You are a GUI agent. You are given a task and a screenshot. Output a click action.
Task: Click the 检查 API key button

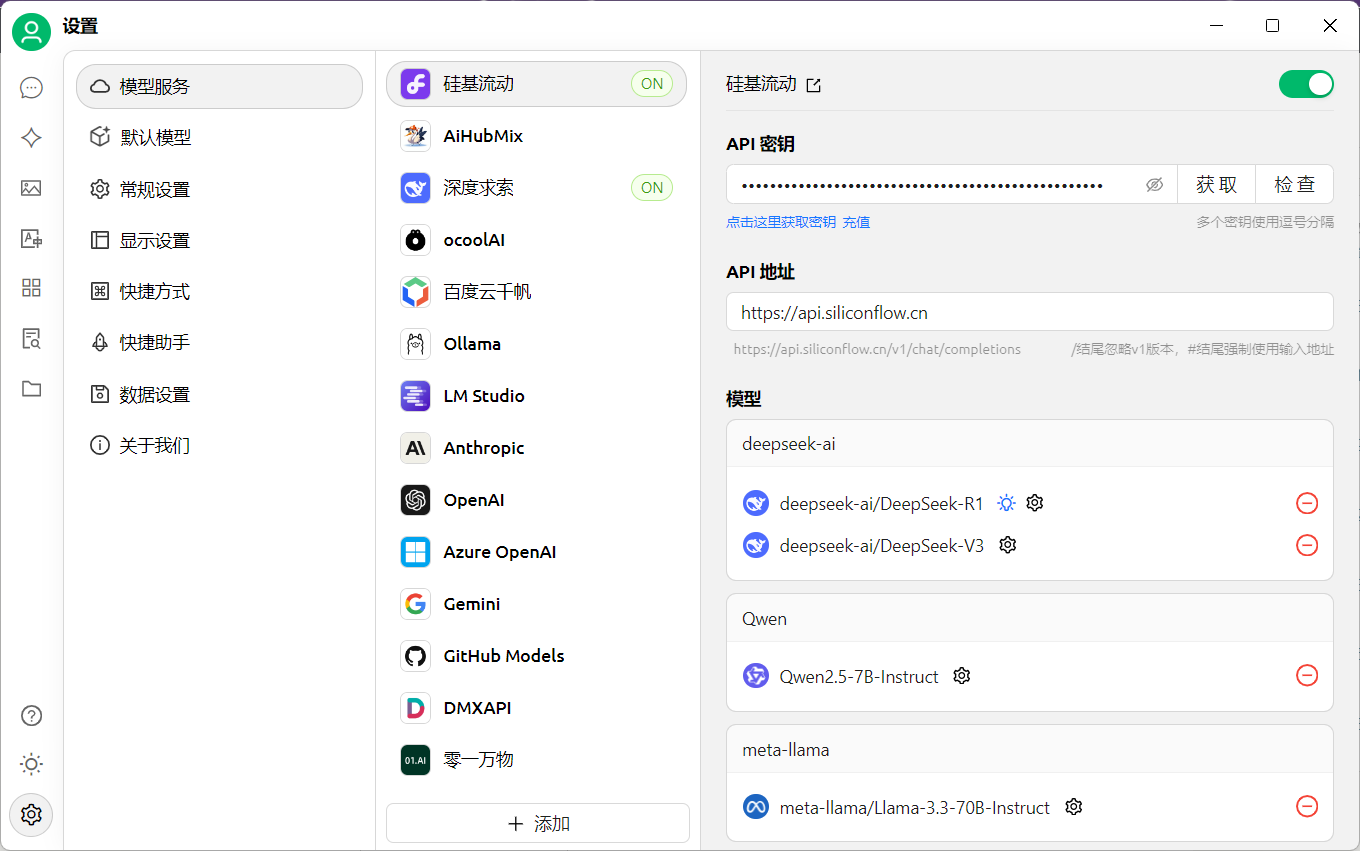pos(1295,184)
